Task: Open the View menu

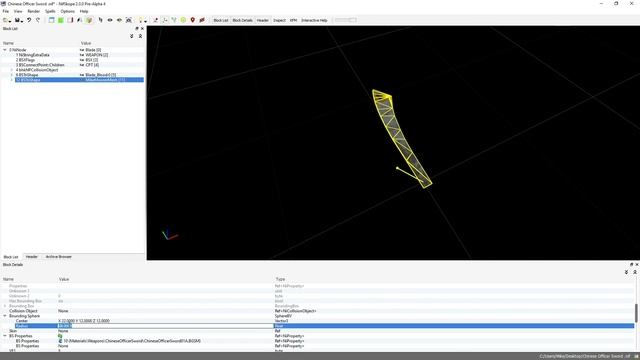Action: point(18,11)
